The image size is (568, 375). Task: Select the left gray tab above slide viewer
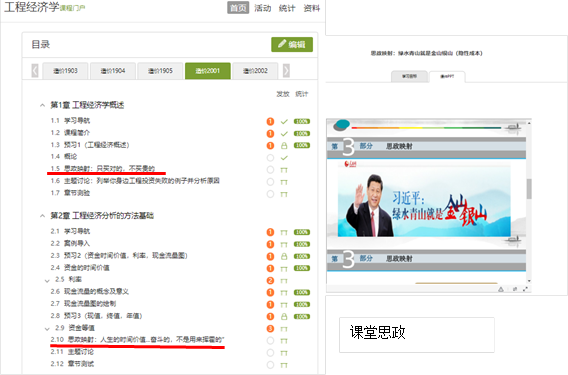[x=409, y=76]
